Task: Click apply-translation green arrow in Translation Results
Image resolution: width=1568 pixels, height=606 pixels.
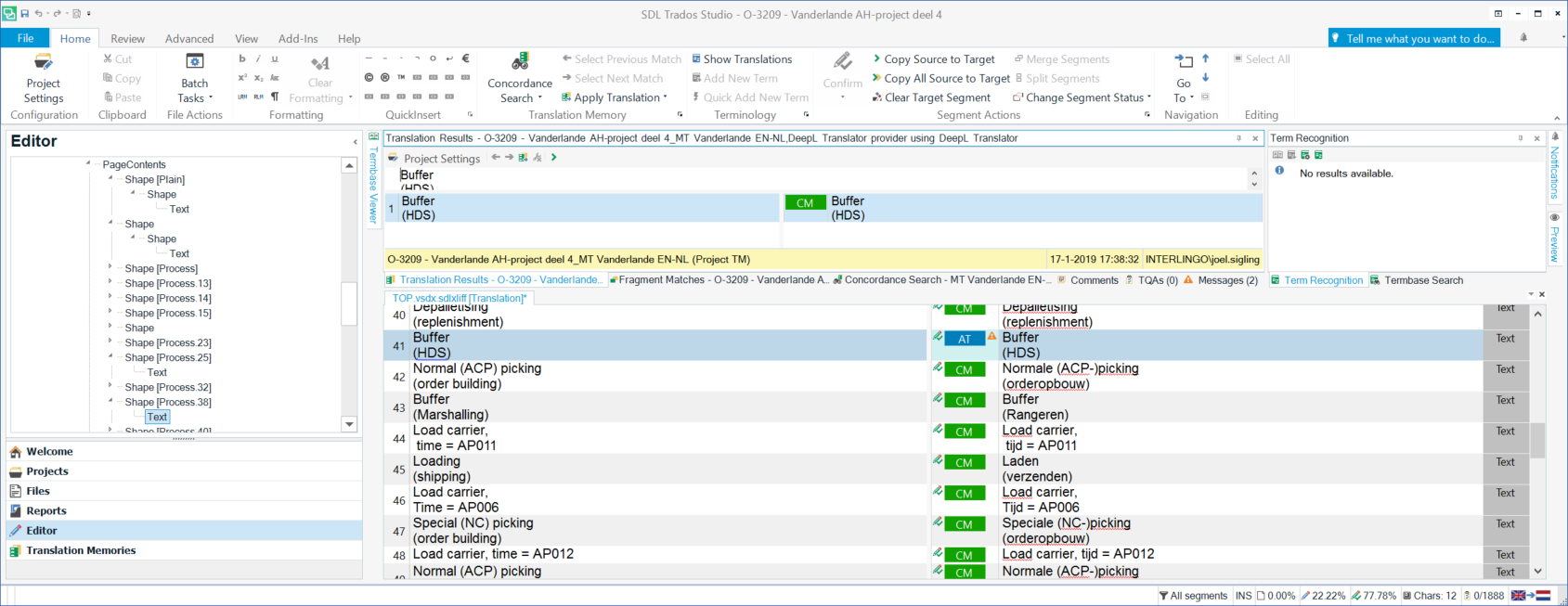Action: (554, 158)
